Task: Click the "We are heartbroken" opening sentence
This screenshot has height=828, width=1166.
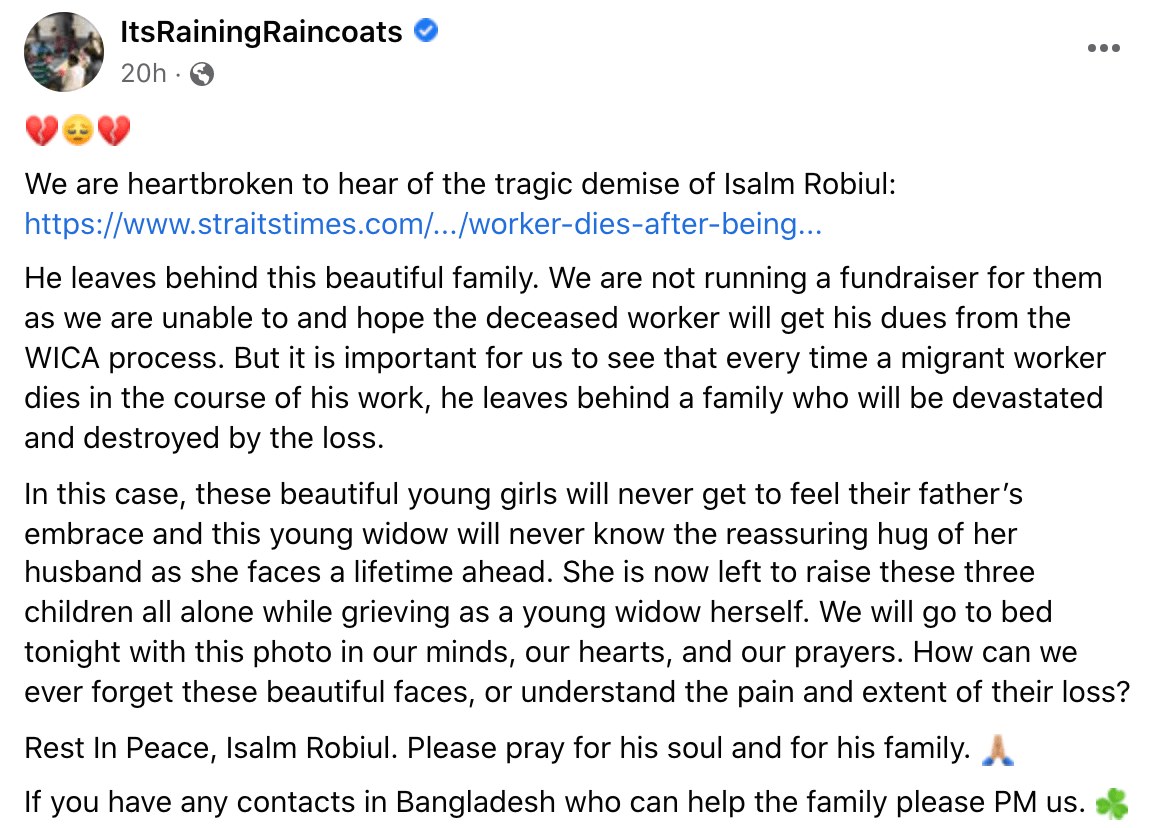Action: [x=250, y=185]
